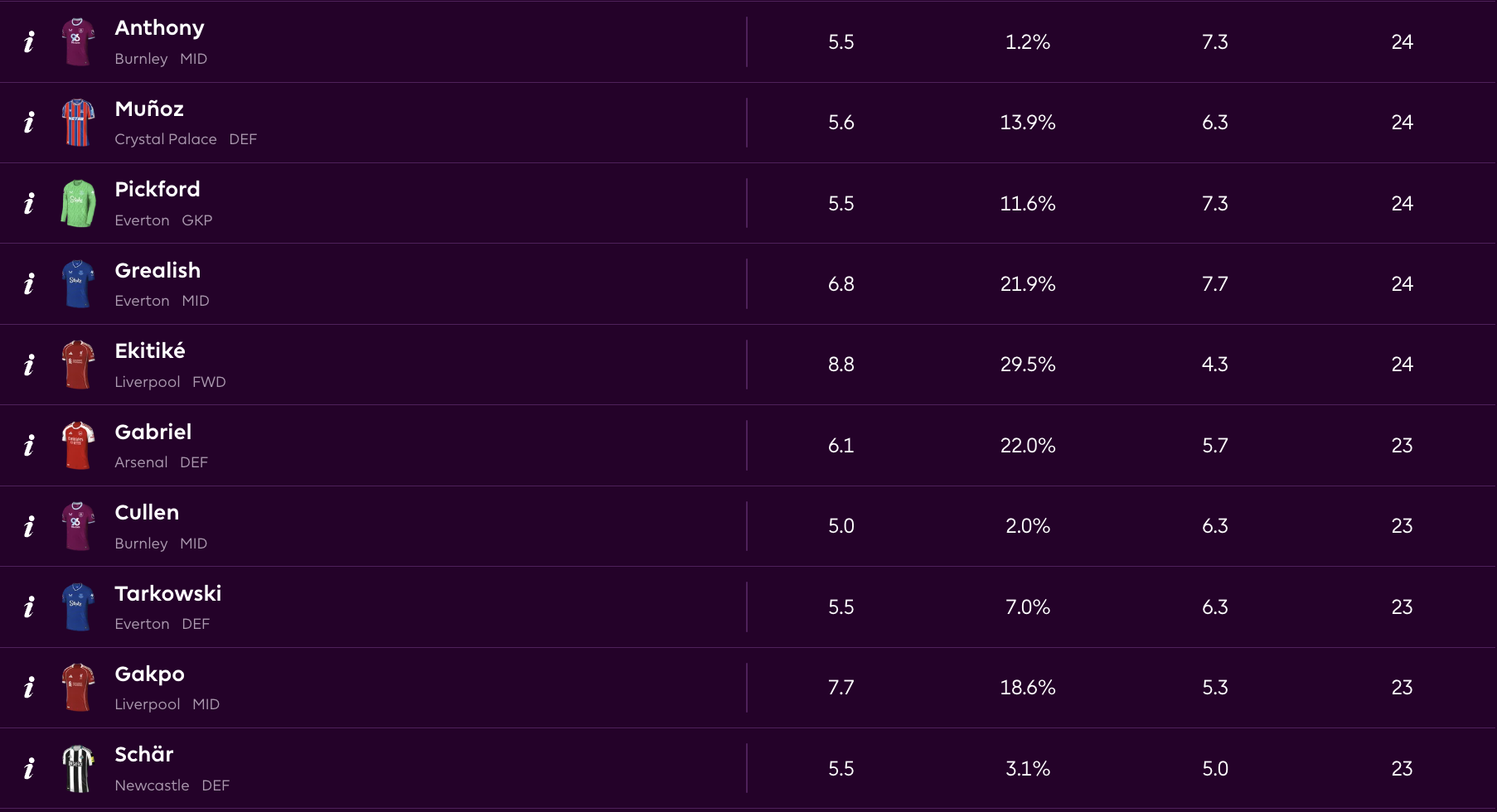Click Muñoz's 13.9% ownership value
Screen dimensions: 1497x812
coord(1028,123)
